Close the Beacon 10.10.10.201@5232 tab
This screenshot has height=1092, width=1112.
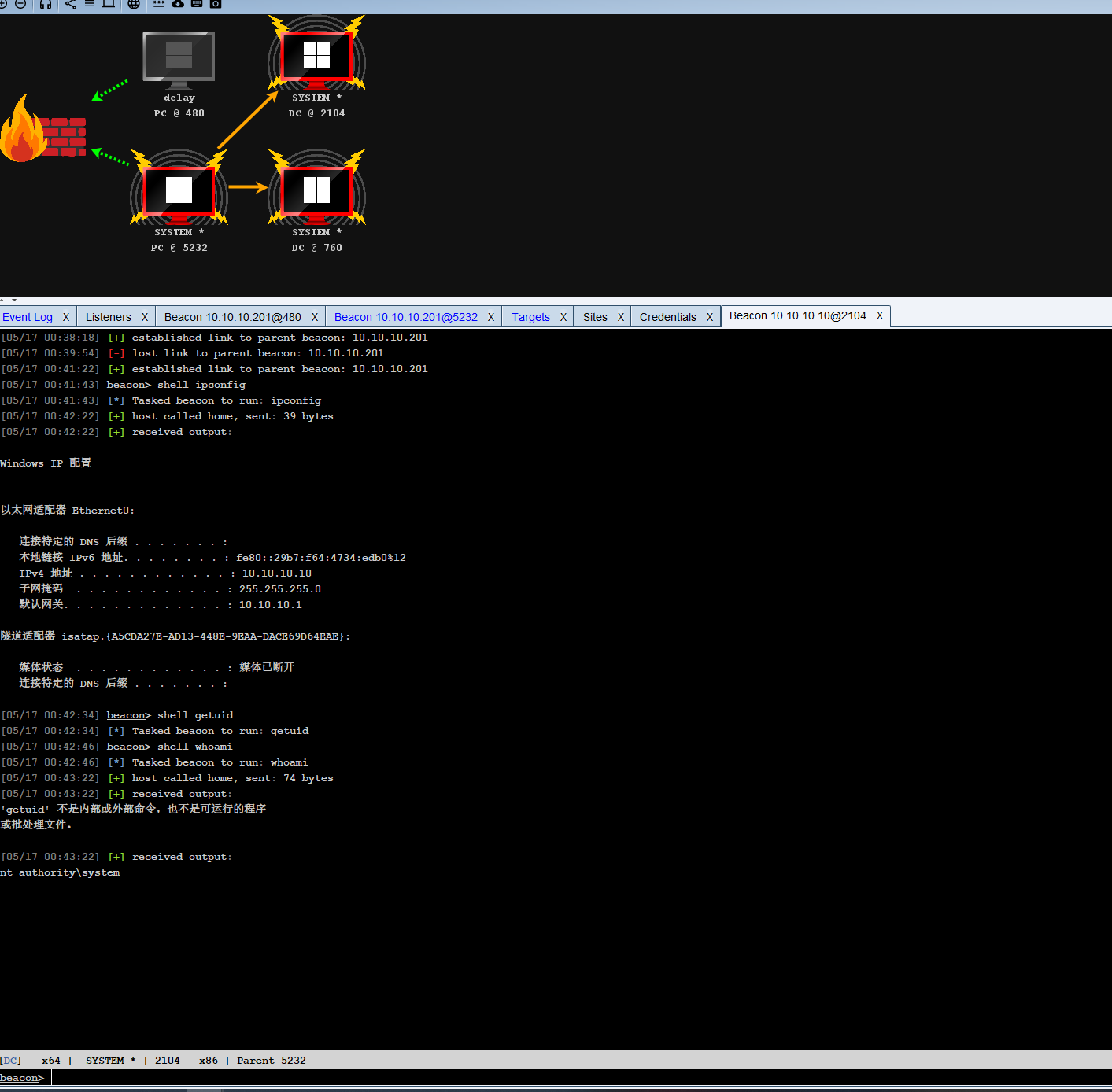[491, 317]
